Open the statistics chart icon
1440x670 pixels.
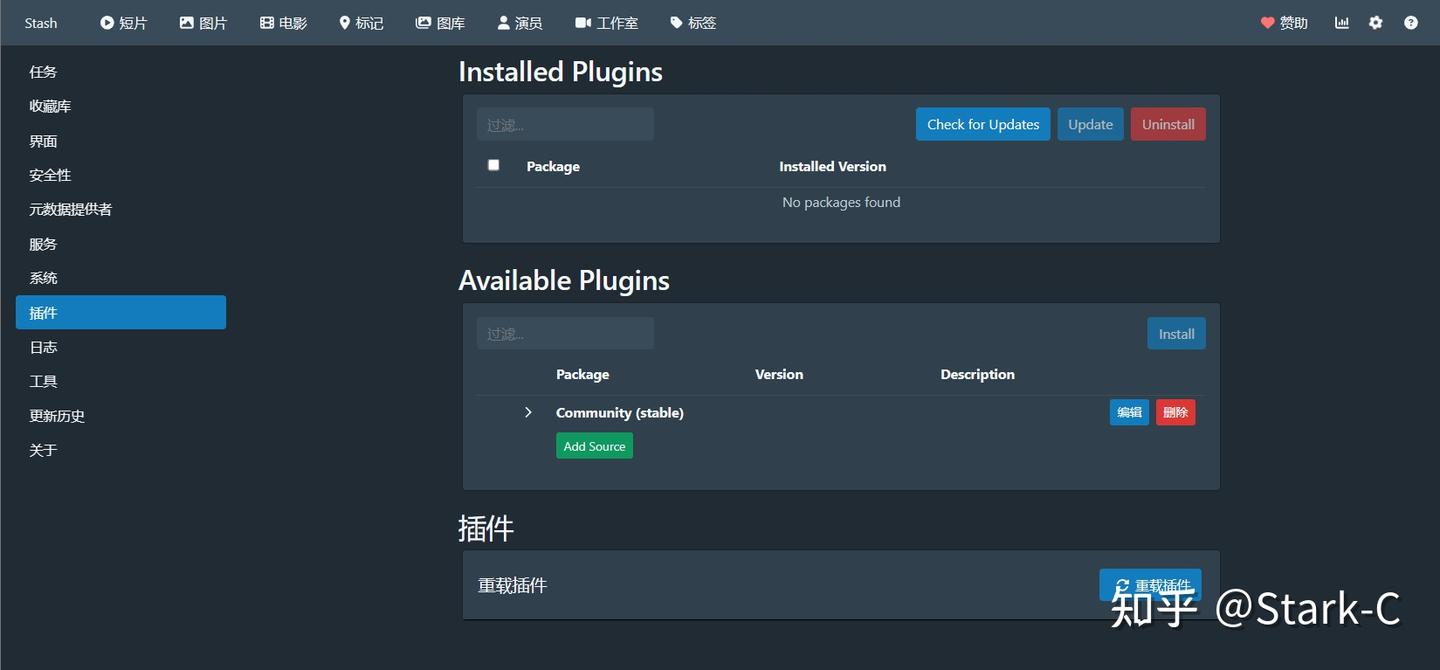tap(1341, 22)
